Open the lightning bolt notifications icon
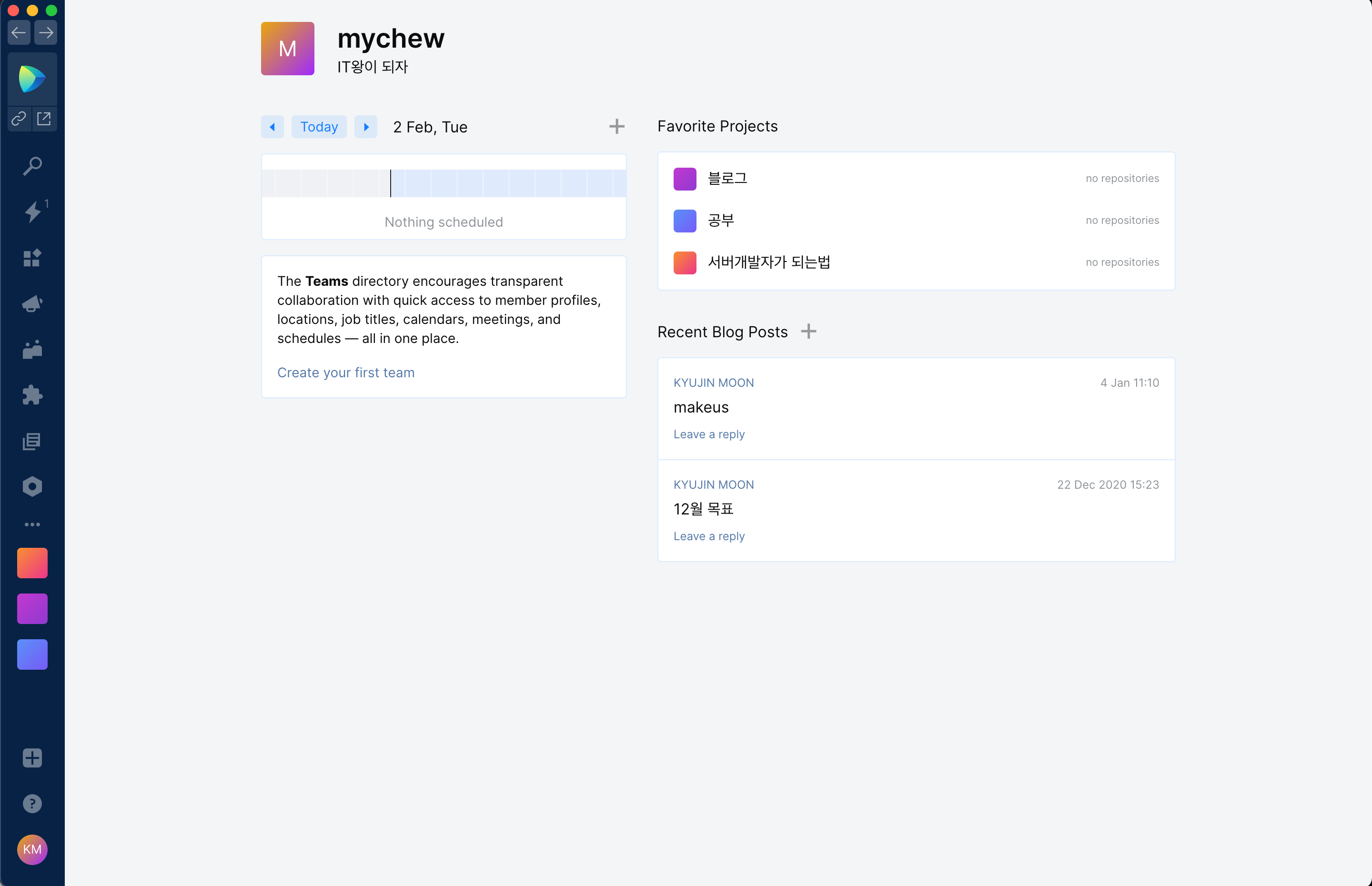Image resolution: width=1372 pixels, height=886 pixels. tap(32, 211)
